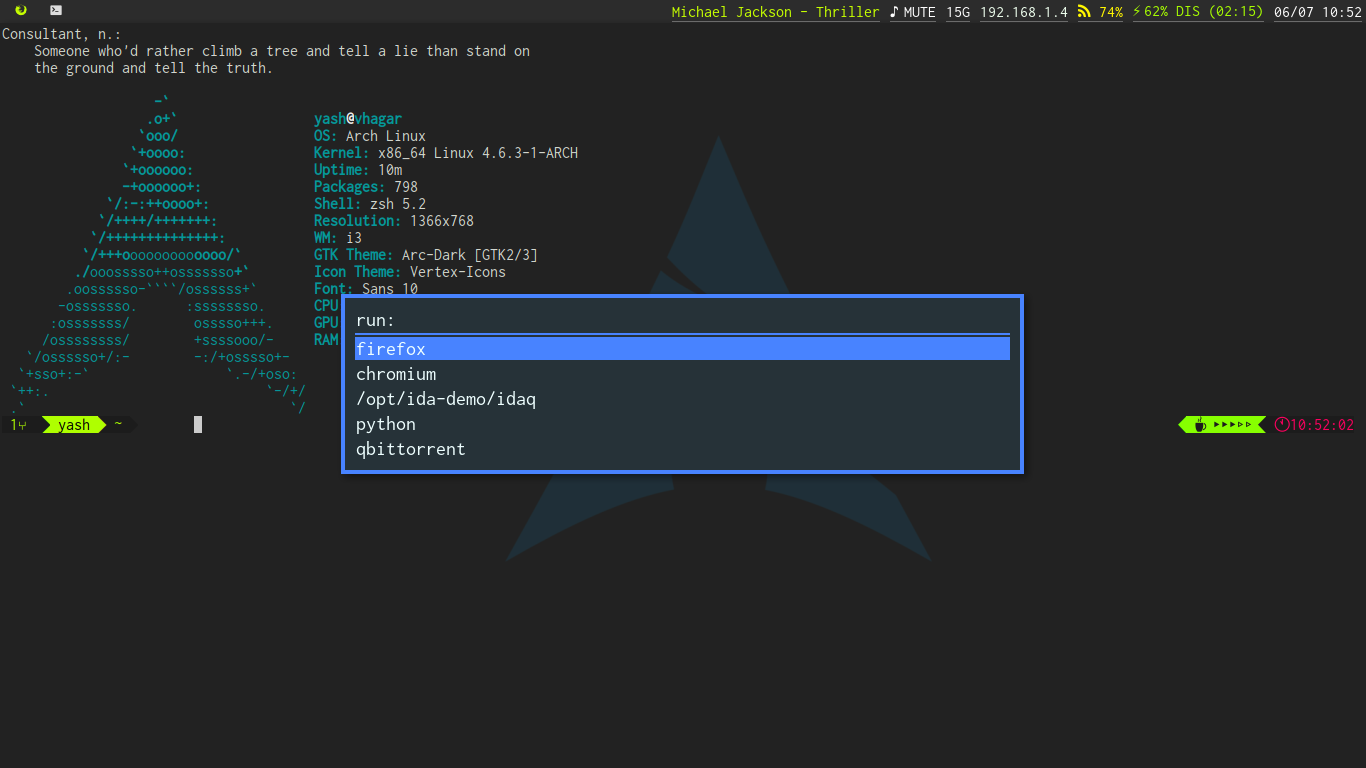This screenshot has width=1366, height=768.
Task: Click the run: input field in launcher
Action: 682,321
